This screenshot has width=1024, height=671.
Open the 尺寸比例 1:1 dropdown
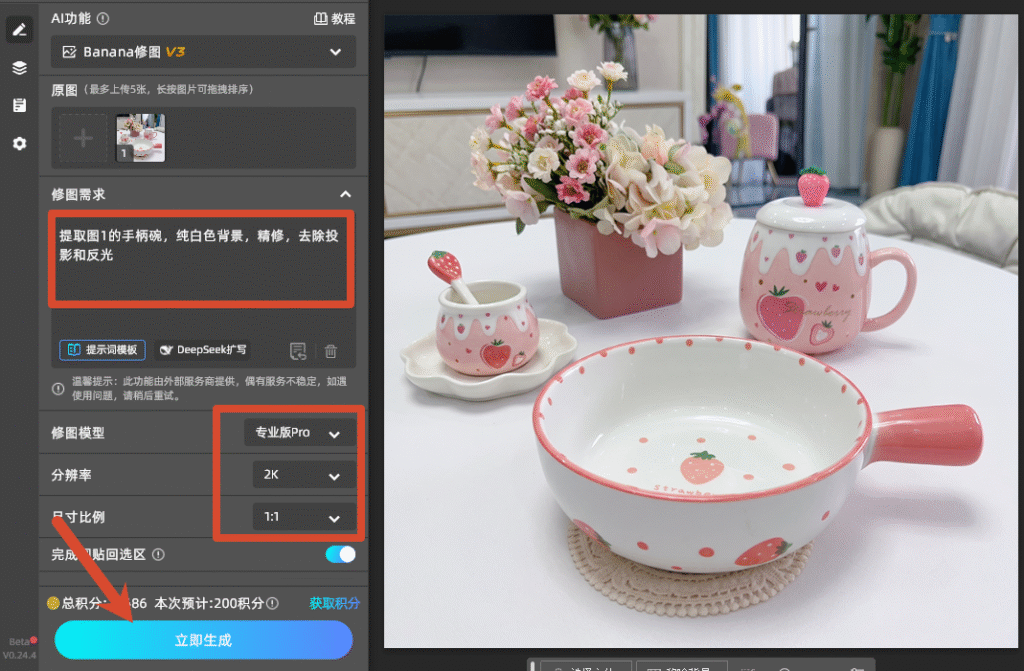coord(304,517)
